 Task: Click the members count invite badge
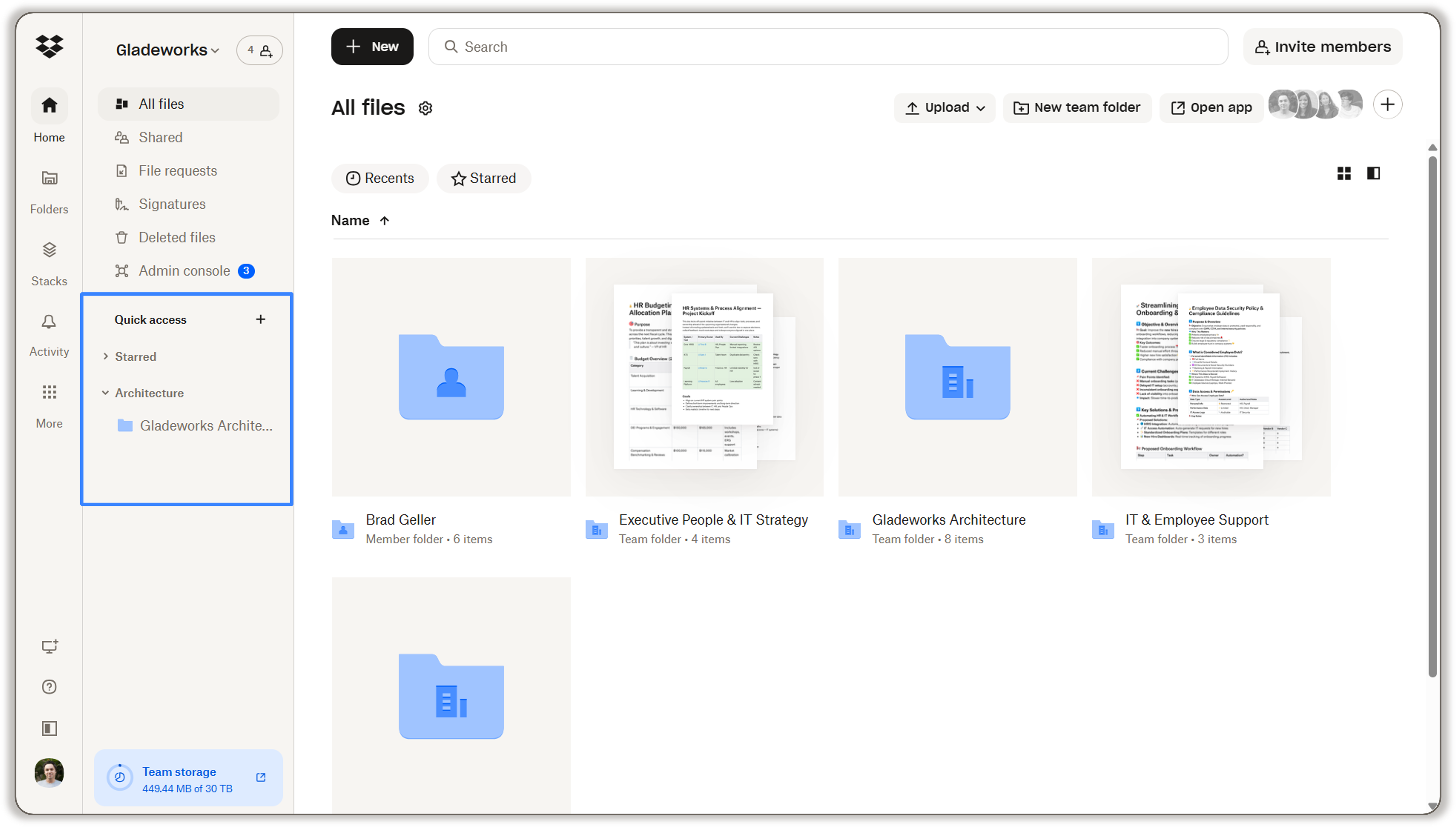tap(259, 50)
